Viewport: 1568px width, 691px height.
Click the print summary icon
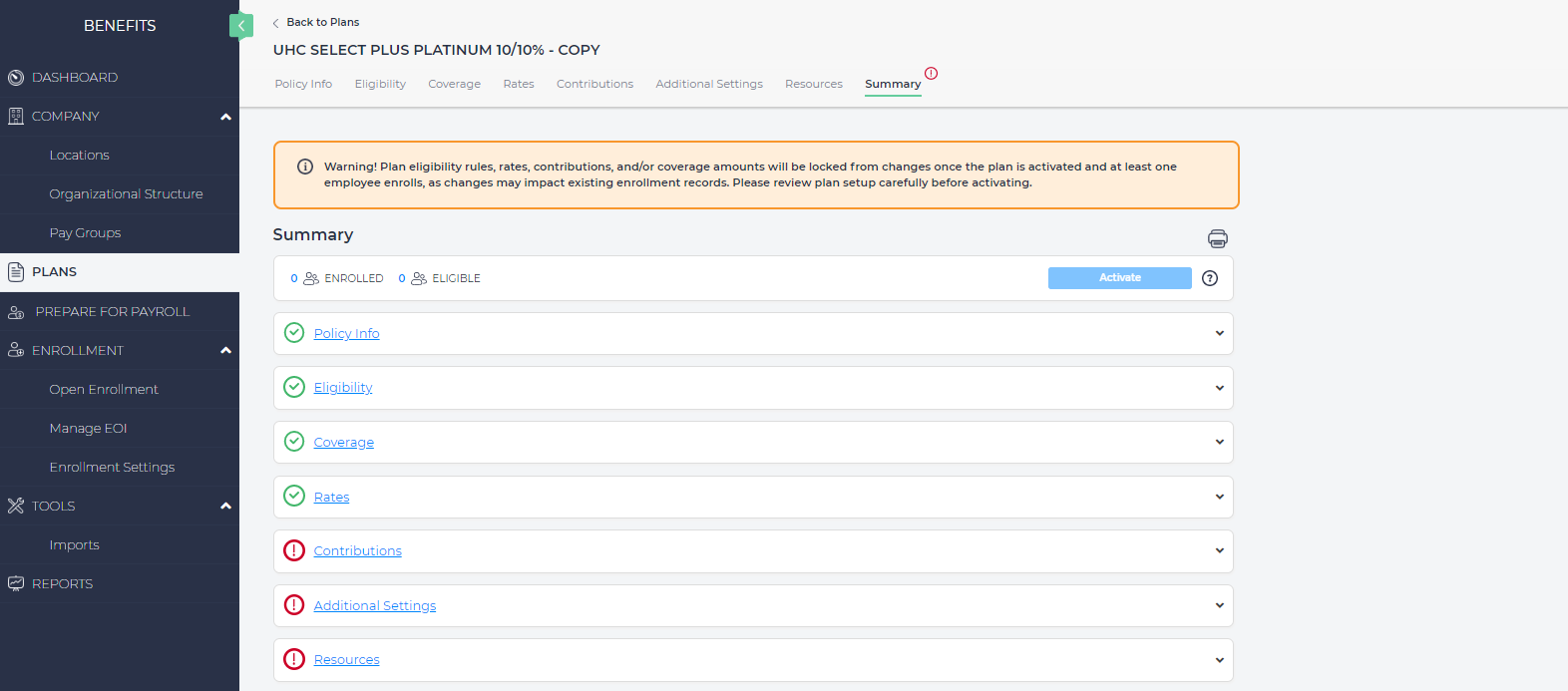(1217, 238)
